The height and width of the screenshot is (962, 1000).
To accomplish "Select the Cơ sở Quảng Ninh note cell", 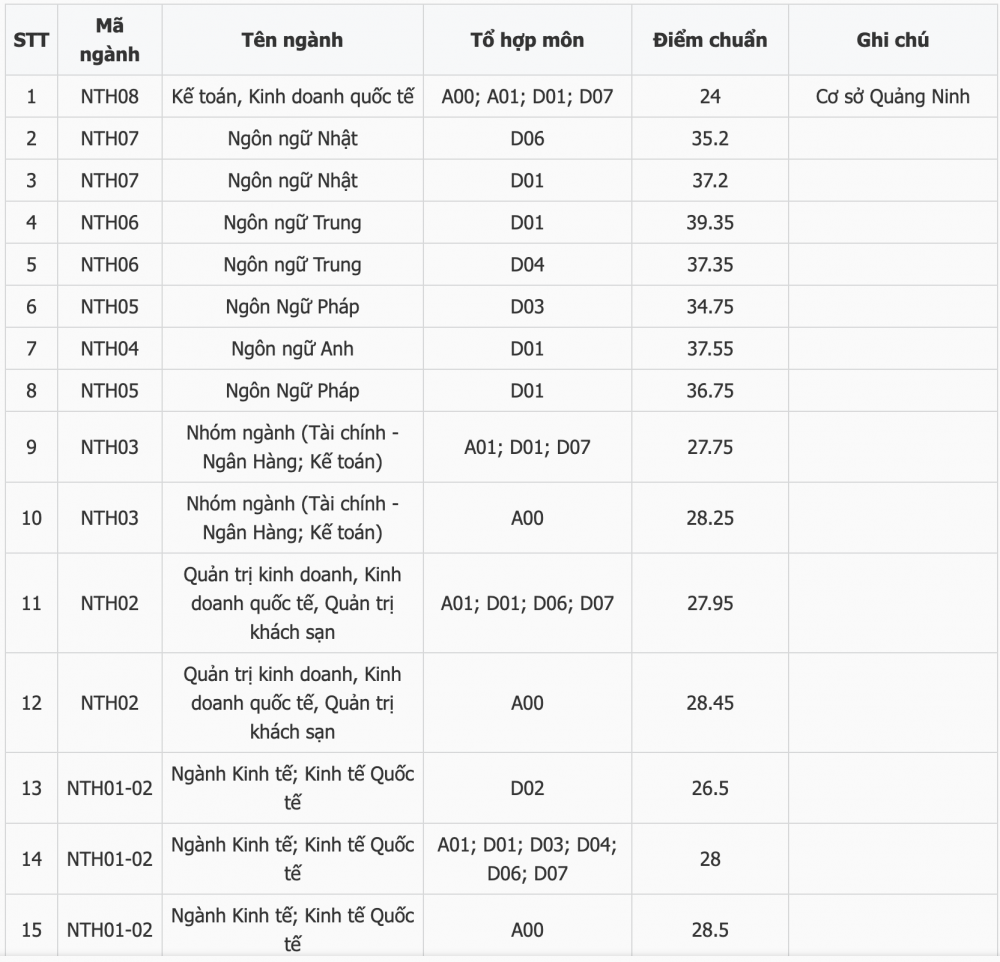I will click(x=893, y=96).
